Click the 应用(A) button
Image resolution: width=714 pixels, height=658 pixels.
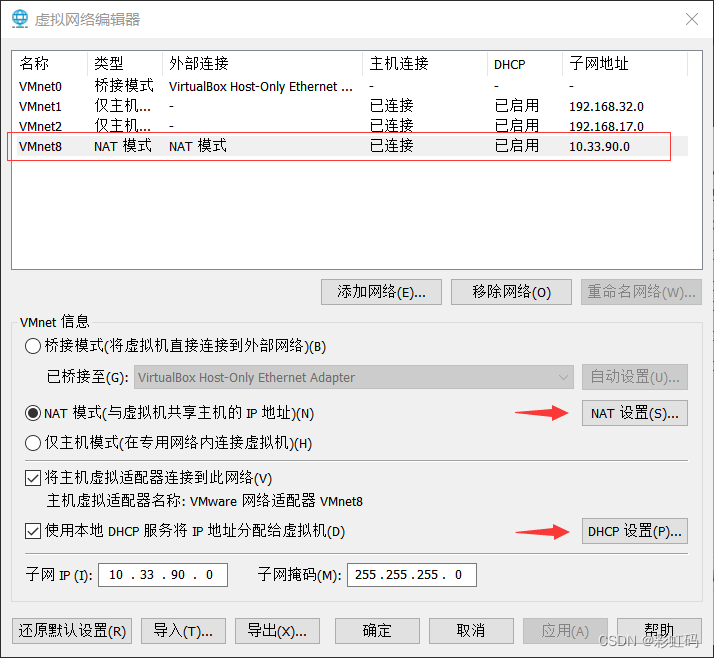point(565,631)
